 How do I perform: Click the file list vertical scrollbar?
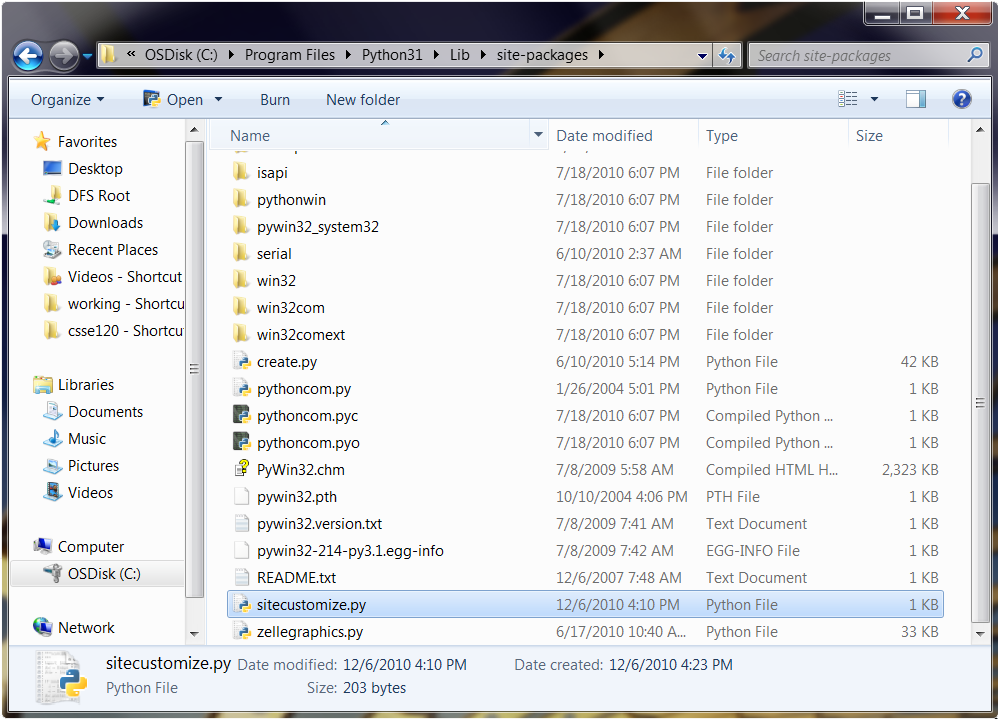coord(981,400)
